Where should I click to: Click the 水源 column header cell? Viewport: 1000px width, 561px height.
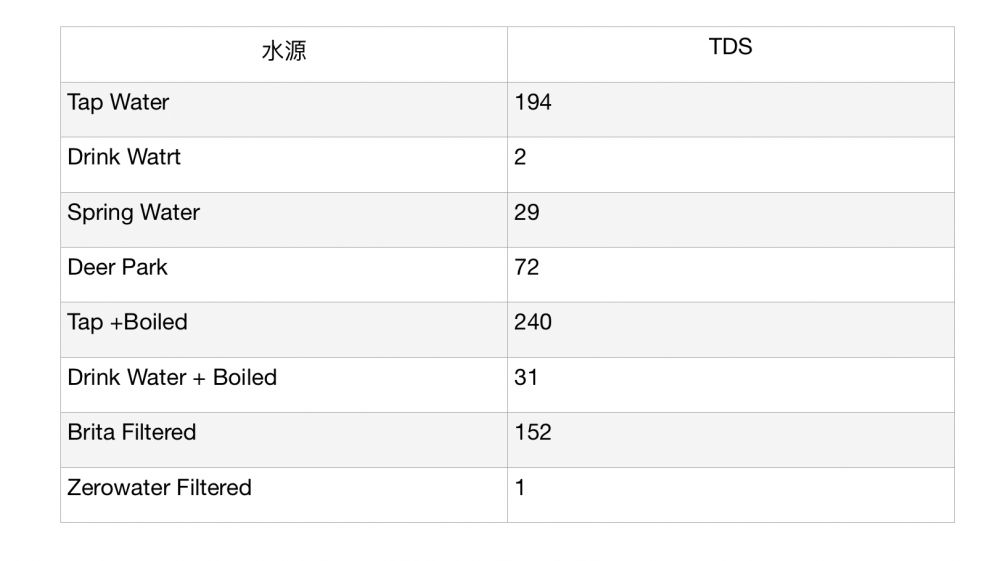pos(284,52)
